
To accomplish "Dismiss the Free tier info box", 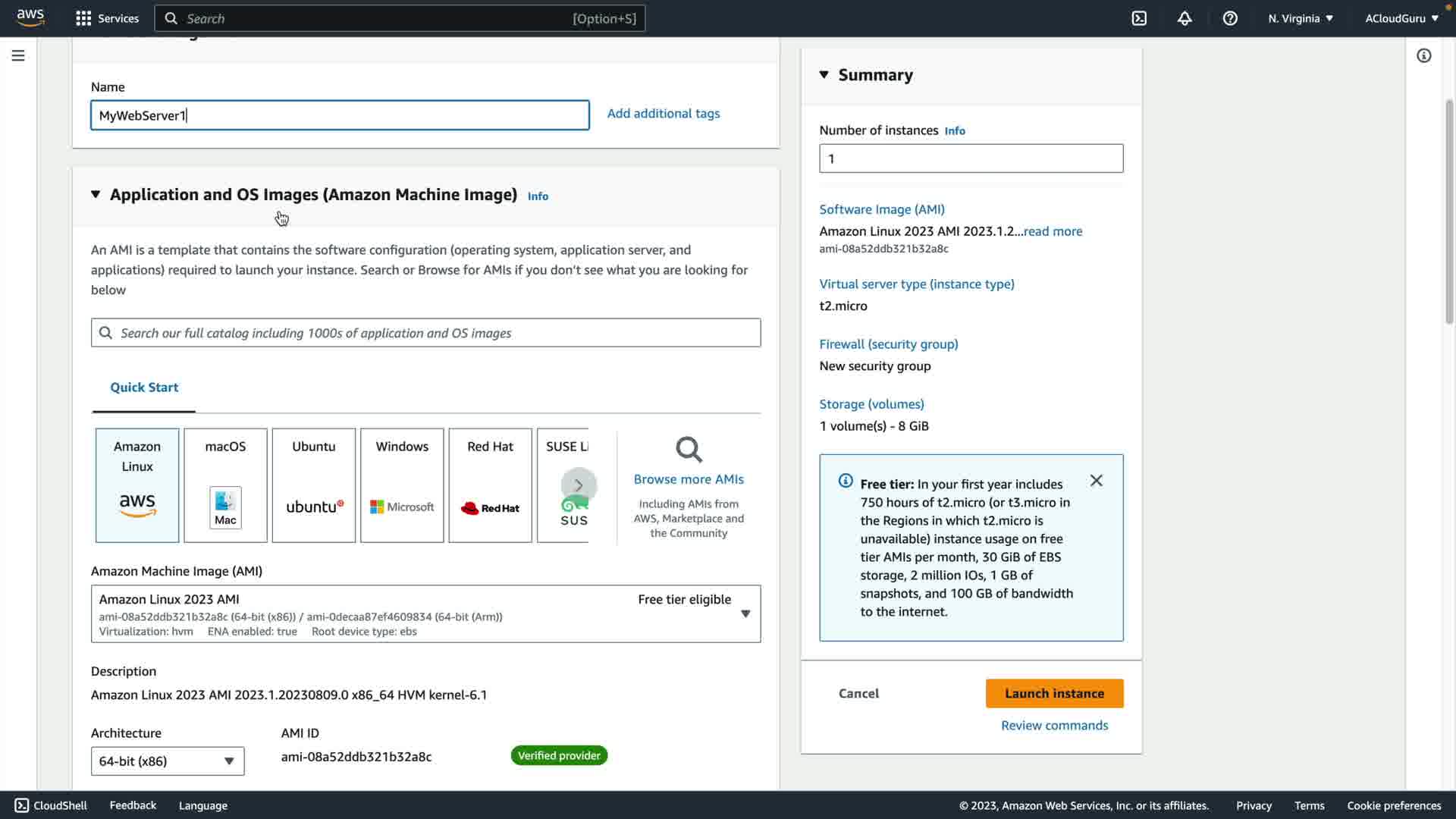I will pos(1096,481).
